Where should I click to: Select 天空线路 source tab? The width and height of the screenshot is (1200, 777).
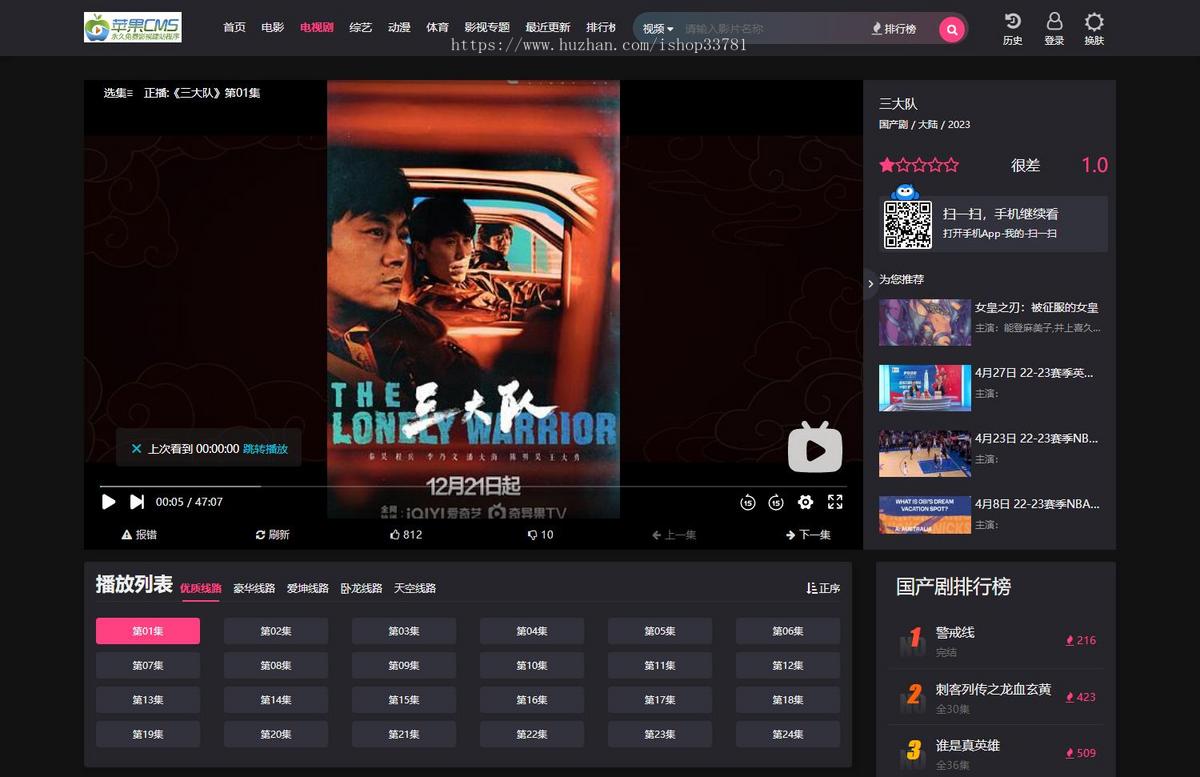pos(415,588)
